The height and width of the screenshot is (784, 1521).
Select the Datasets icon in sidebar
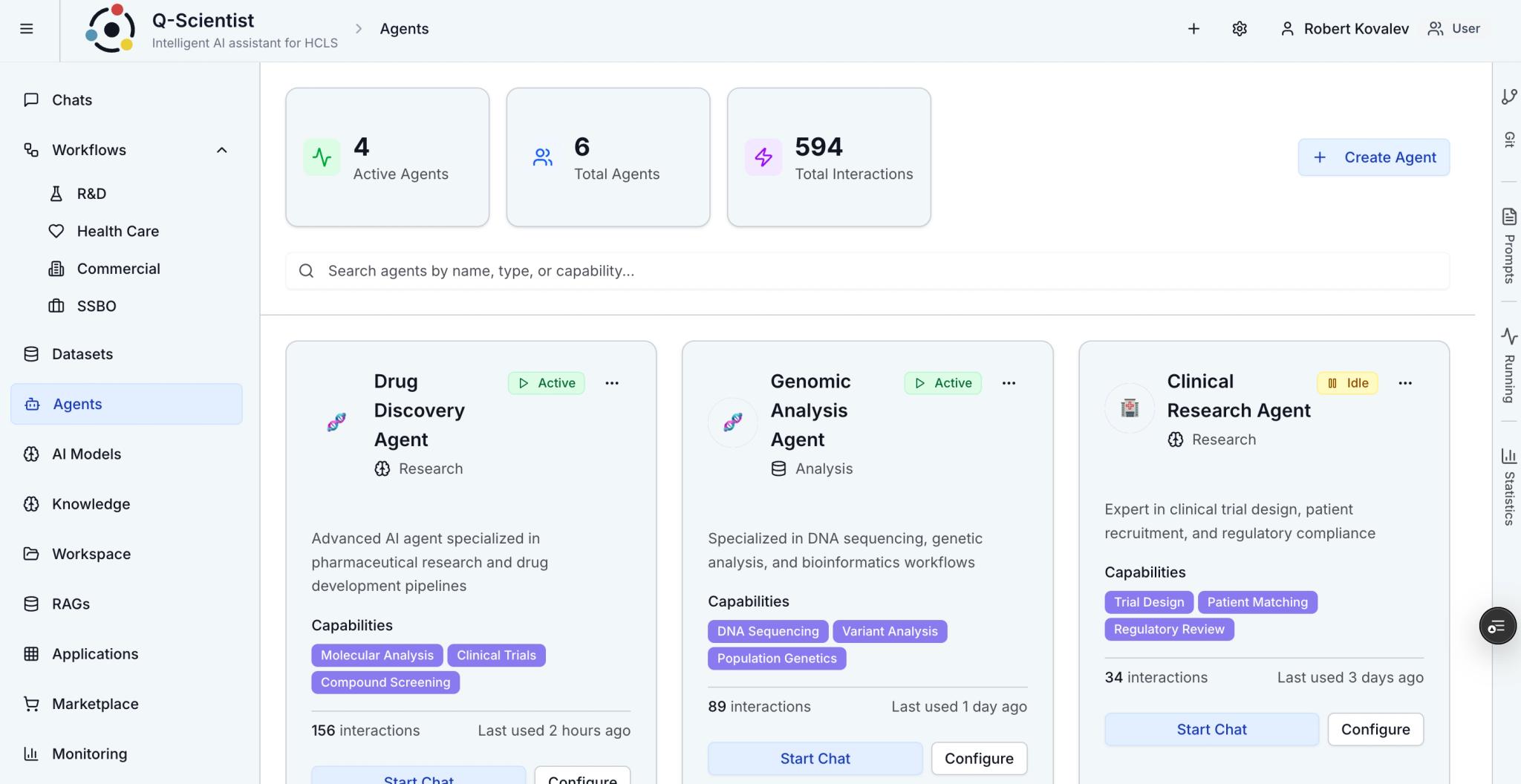(x=30, y=354)
